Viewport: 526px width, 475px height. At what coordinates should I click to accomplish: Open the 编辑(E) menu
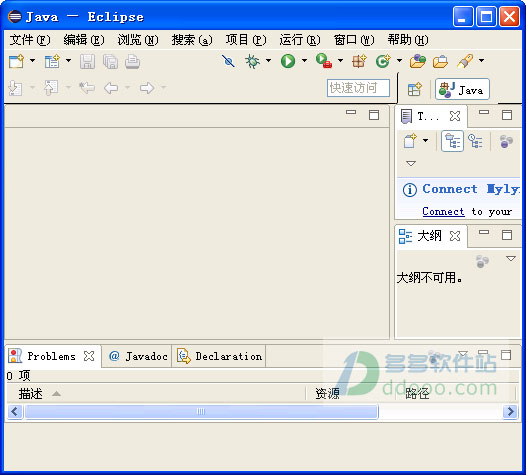tap(84, 40)
